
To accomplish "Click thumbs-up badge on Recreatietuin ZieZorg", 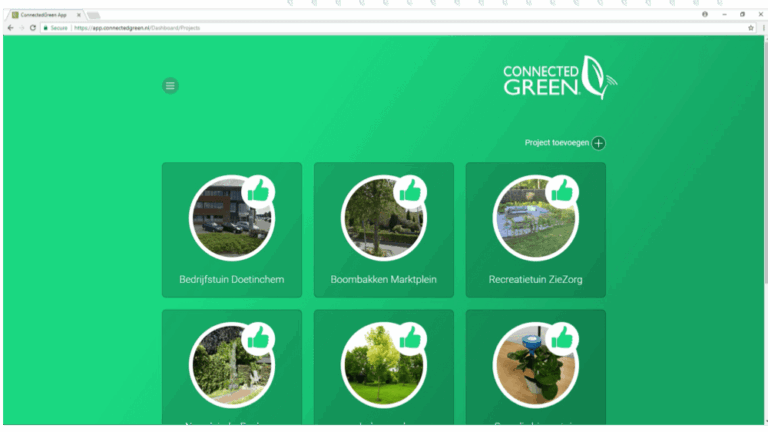I will click(562, 192).
